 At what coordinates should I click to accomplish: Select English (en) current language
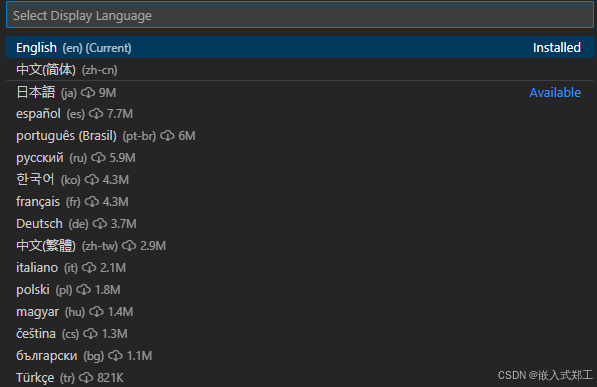coord(300,48)
